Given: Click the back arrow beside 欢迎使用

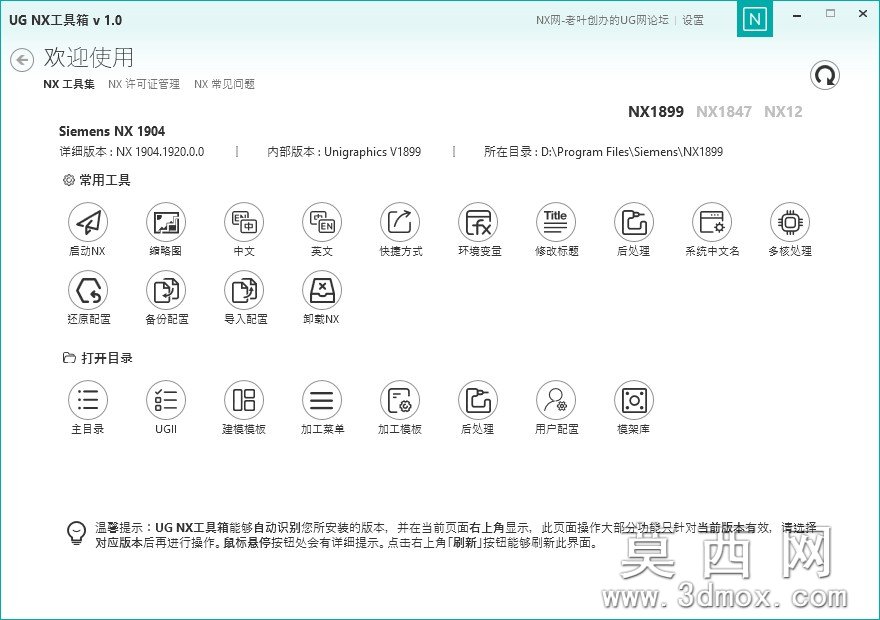Looking at the screenshot, I should [x=22, y=59].
